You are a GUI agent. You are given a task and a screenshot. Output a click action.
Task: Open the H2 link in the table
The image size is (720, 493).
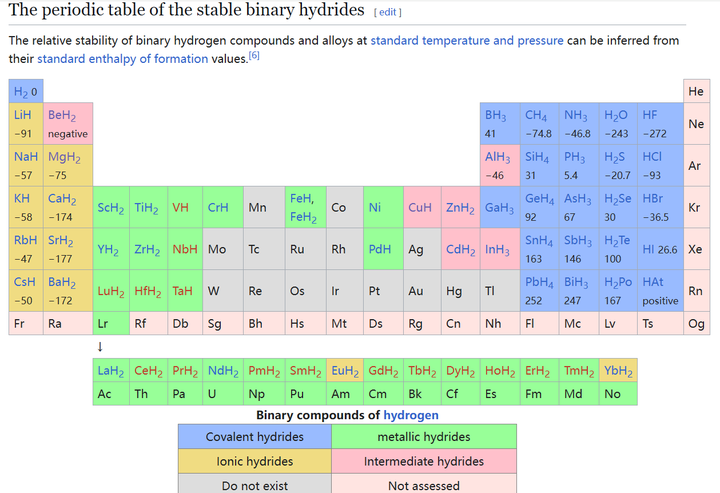pos(21,92)
